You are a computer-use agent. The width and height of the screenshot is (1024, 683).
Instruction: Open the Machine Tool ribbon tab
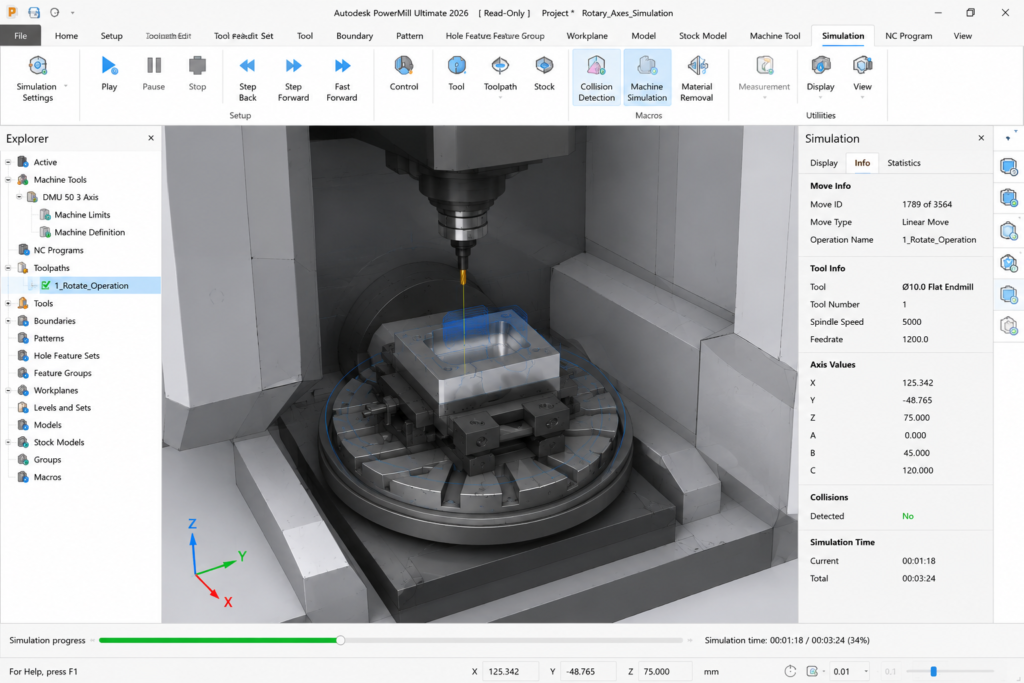pyautogui.click(x=775, y=36)
